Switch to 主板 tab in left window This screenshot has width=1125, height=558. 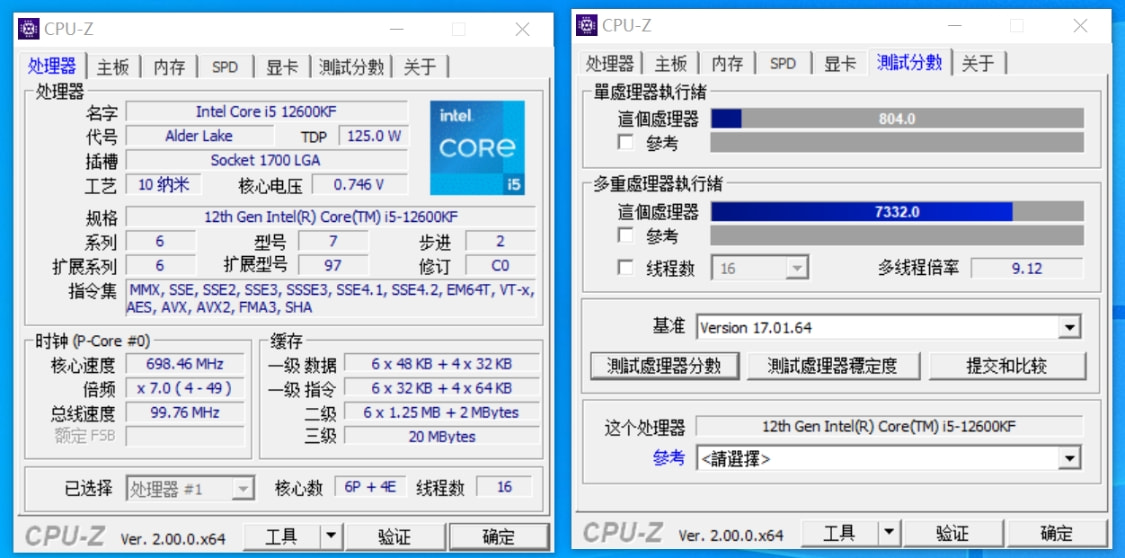113,67
